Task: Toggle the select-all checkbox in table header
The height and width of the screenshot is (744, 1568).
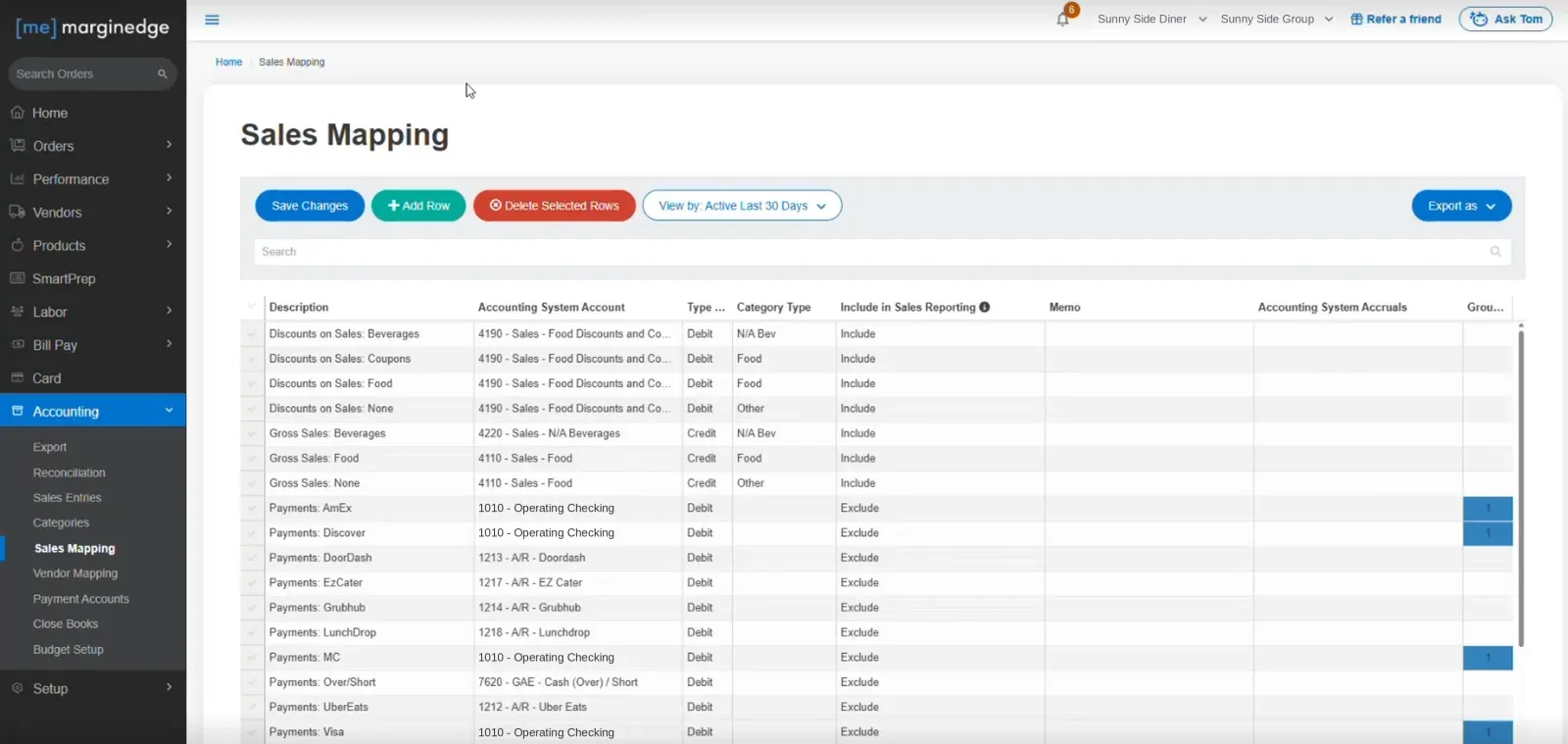Action: click(252, 307)
